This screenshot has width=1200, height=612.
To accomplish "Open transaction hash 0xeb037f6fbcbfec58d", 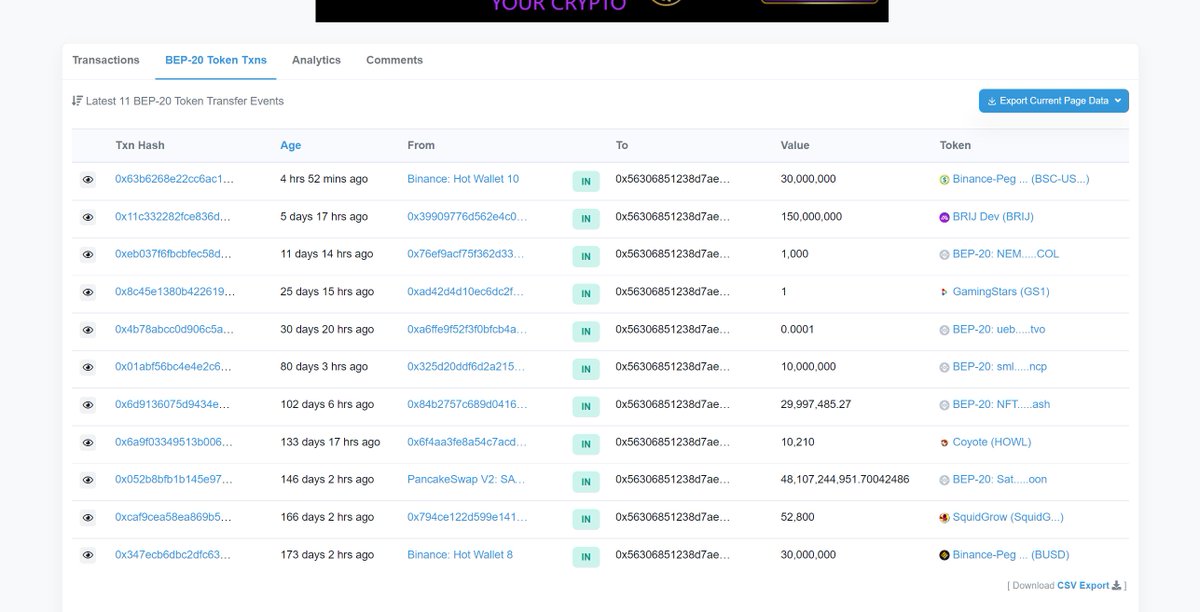I will pyautogui.click(x=174, y=254).
